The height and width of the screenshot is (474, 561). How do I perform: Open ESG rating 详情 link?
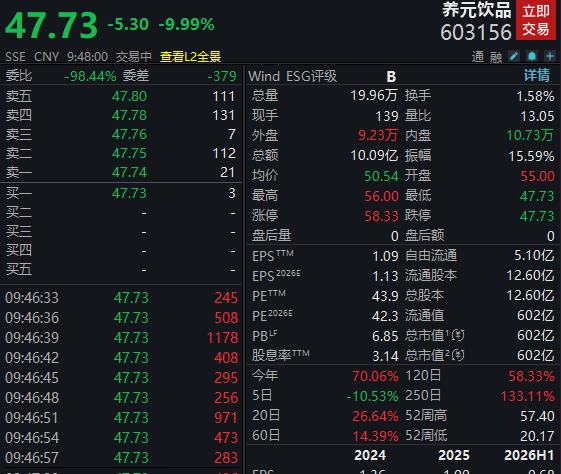537,75
